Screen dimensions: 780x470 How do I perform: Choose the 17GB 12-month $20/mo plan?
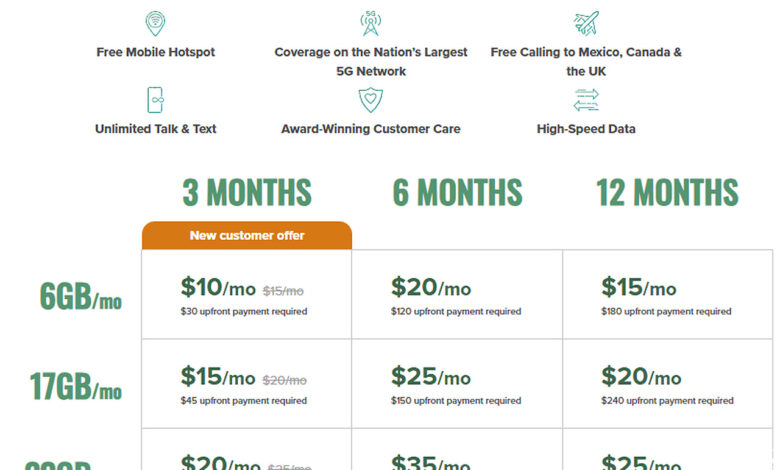(x=668, y=383)
